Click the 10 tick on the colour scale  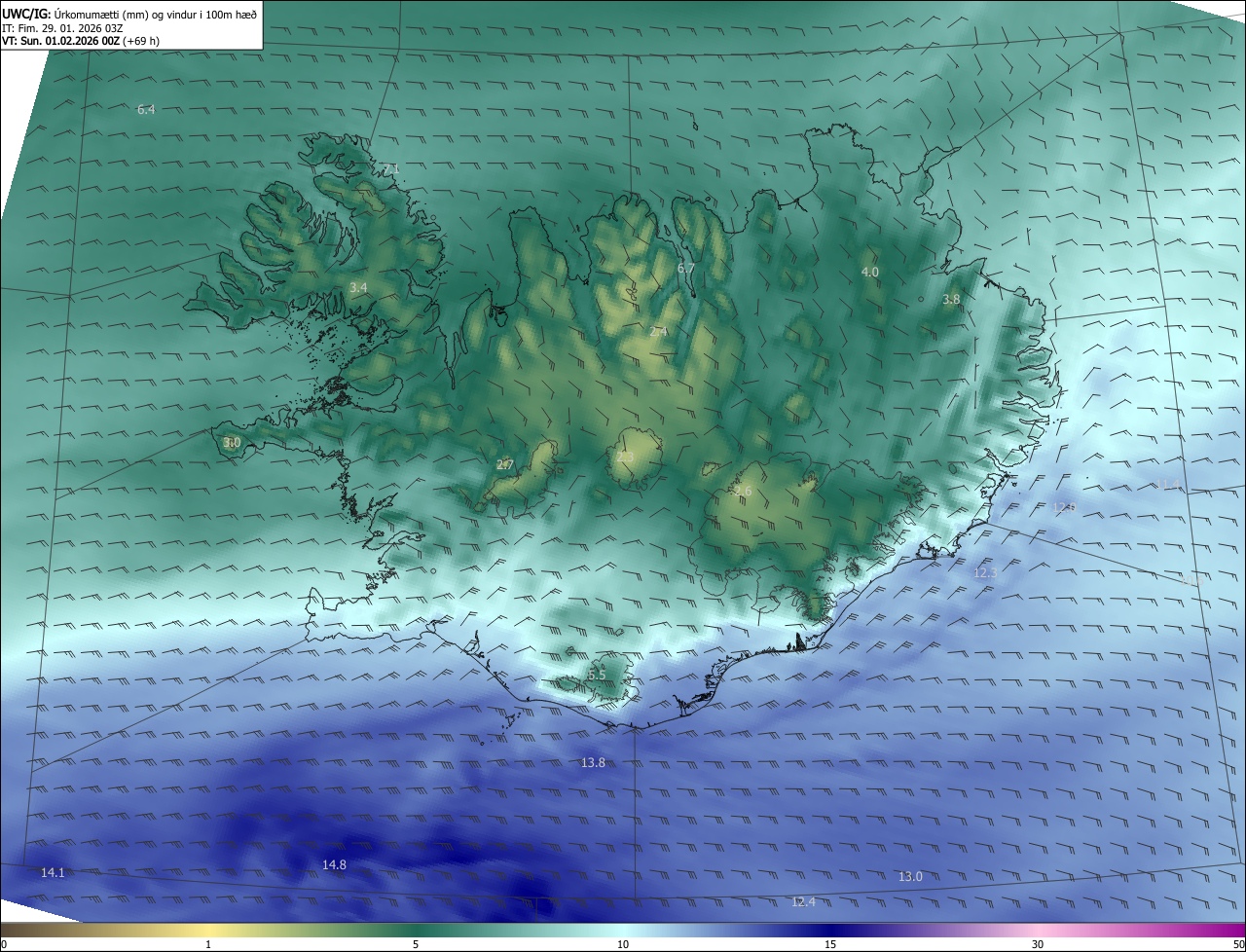623,944
